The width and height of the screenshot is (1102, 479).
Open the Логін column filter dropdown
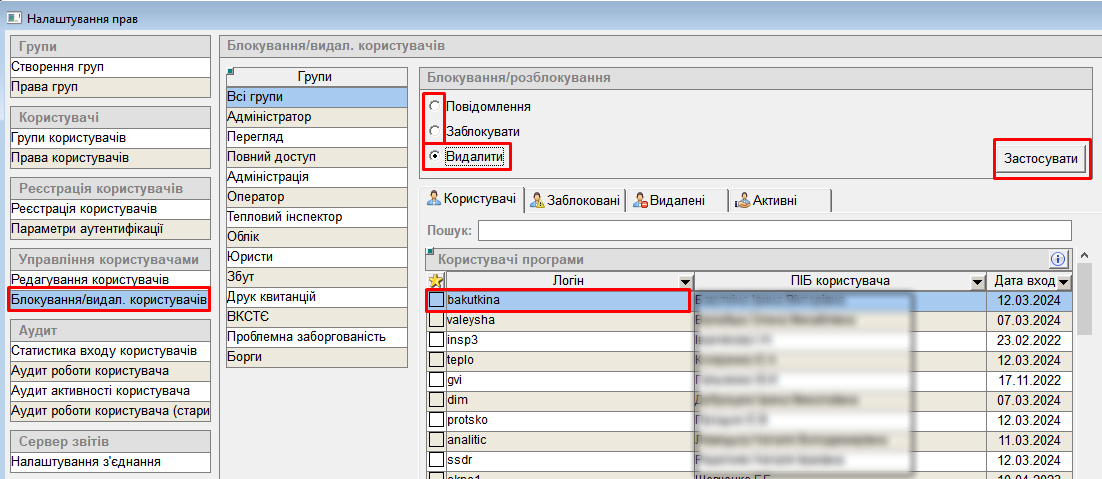[x=684, y=282]
